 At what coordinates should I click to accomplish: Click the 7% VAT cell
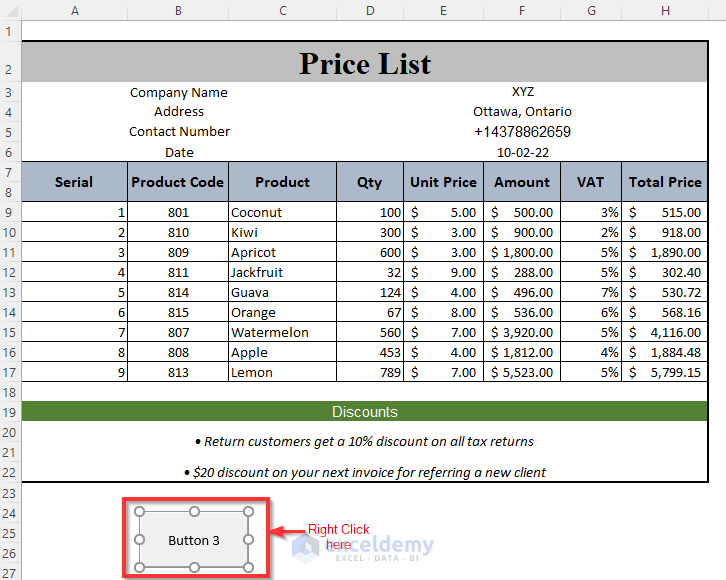click(x=591, y=292)
